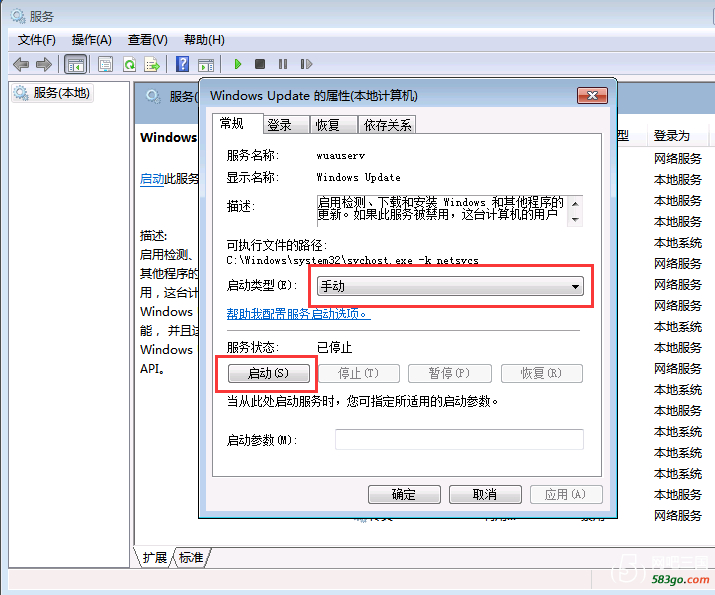Click the green Start Service play icon
This screenshot has width=715, height=595.
tap(238, 64)
